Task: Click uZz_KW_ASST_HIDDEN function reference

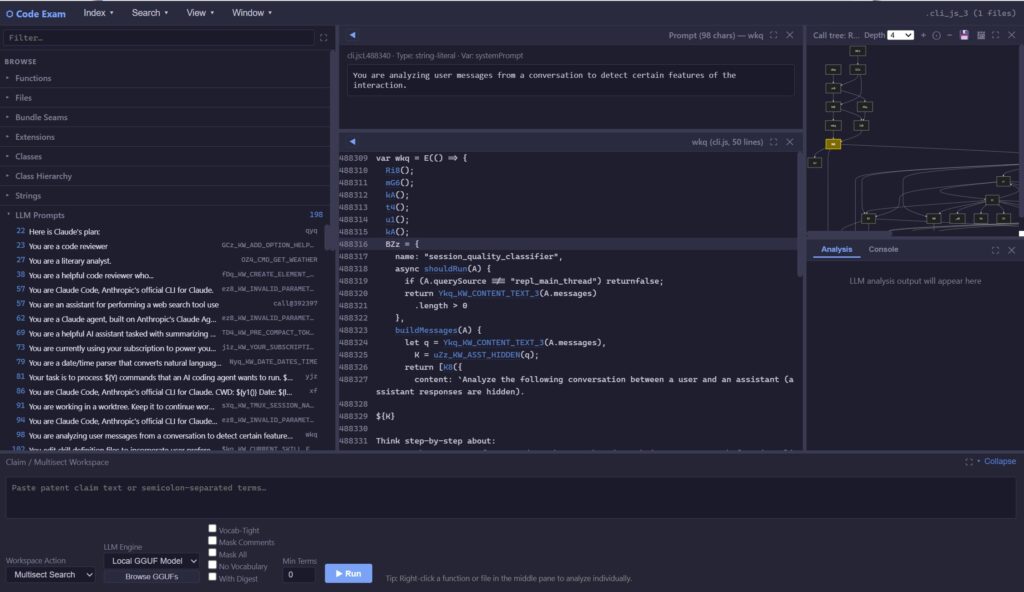Action: [x=479, y=355]
